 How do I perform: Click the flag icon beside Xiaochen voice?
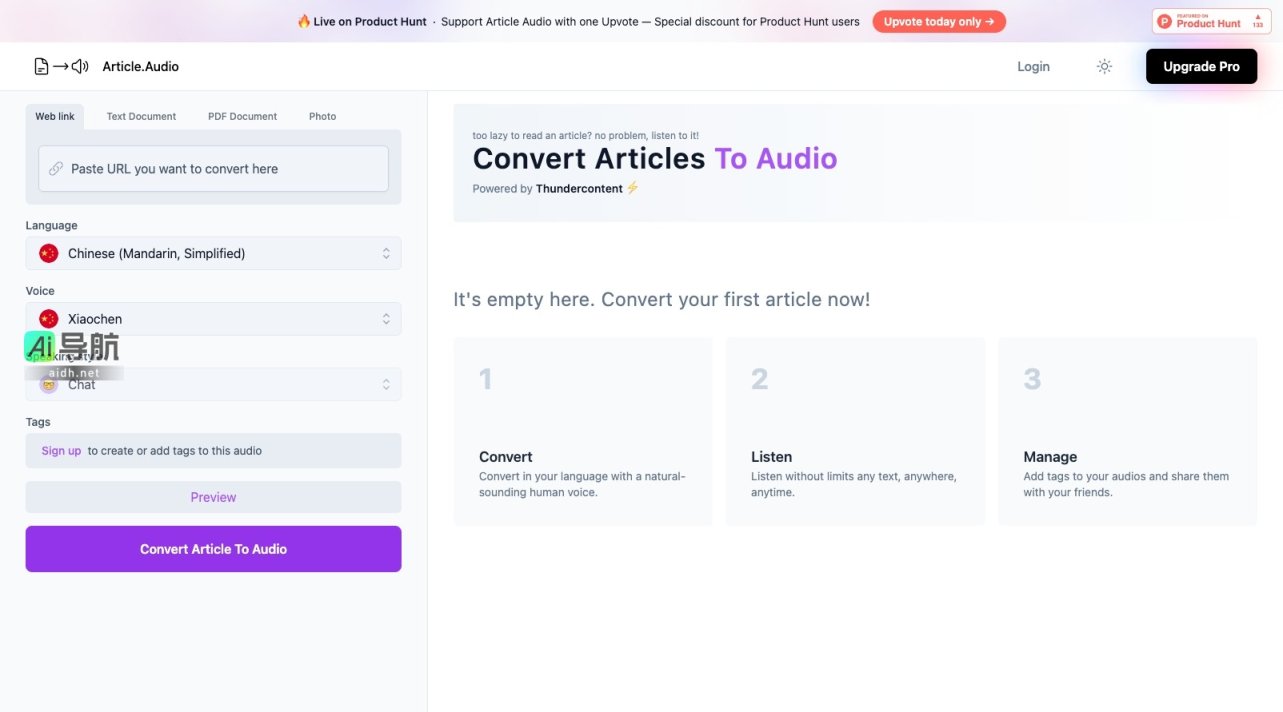point(48,319)
